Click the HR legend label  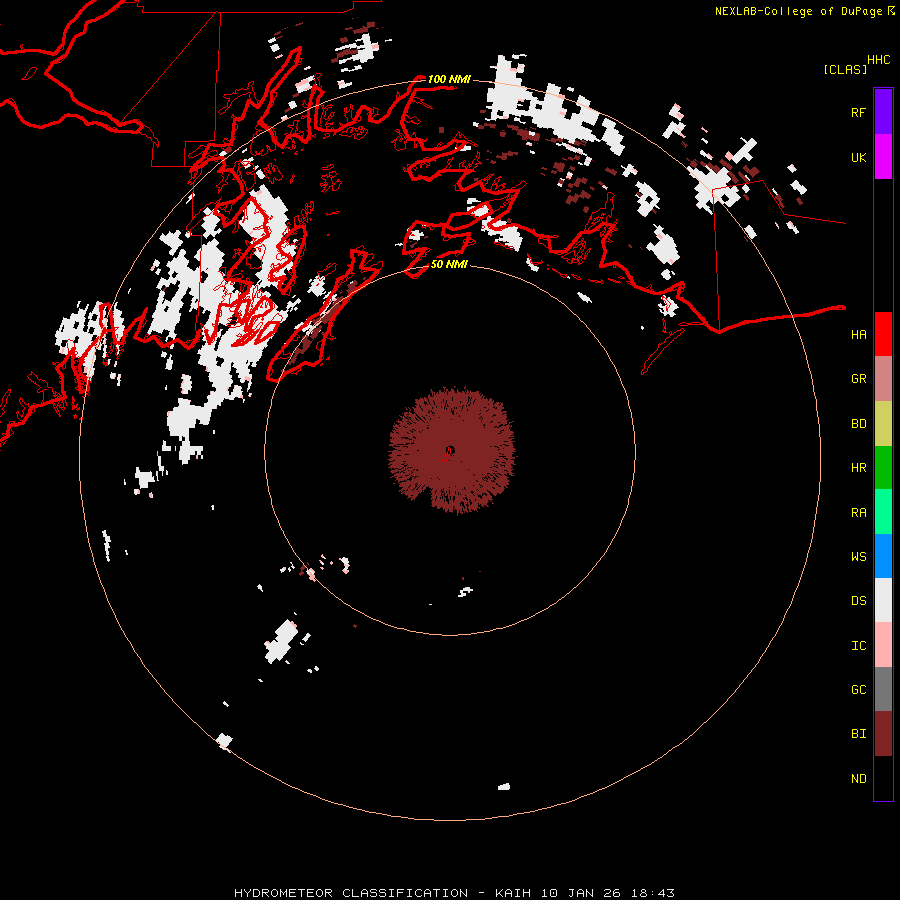coord(858,468)
